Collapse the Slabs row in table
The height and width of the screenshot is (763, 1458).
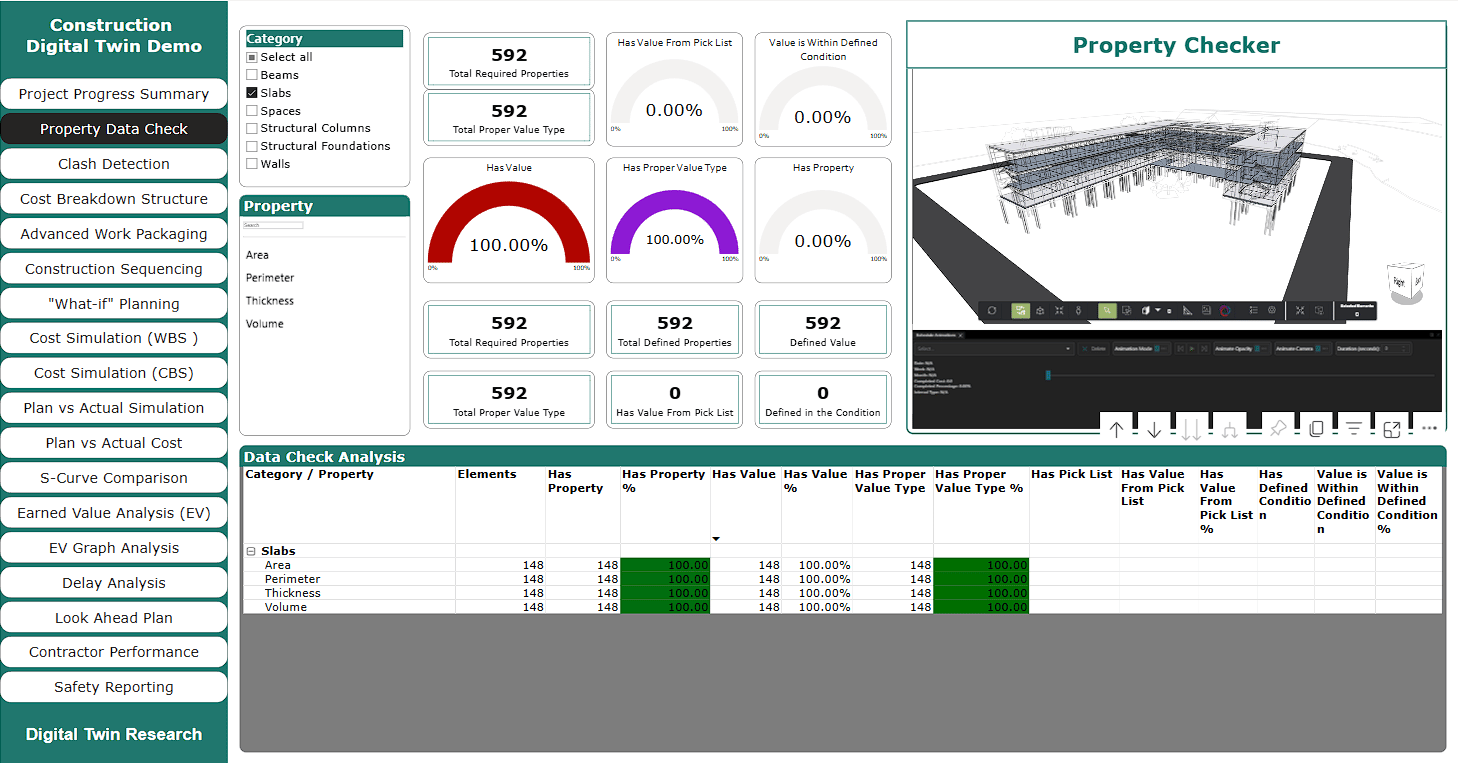click(250, 551)
